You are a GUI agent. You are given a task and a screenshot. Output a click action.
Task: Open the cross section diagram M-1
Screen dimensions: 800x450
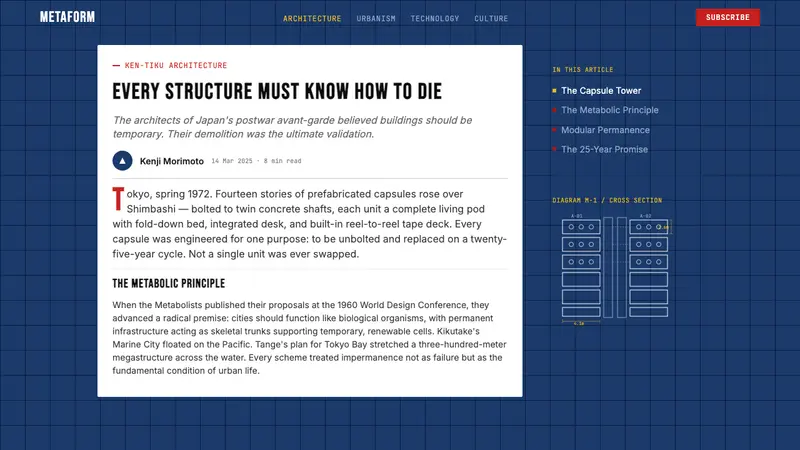[616, 269]
